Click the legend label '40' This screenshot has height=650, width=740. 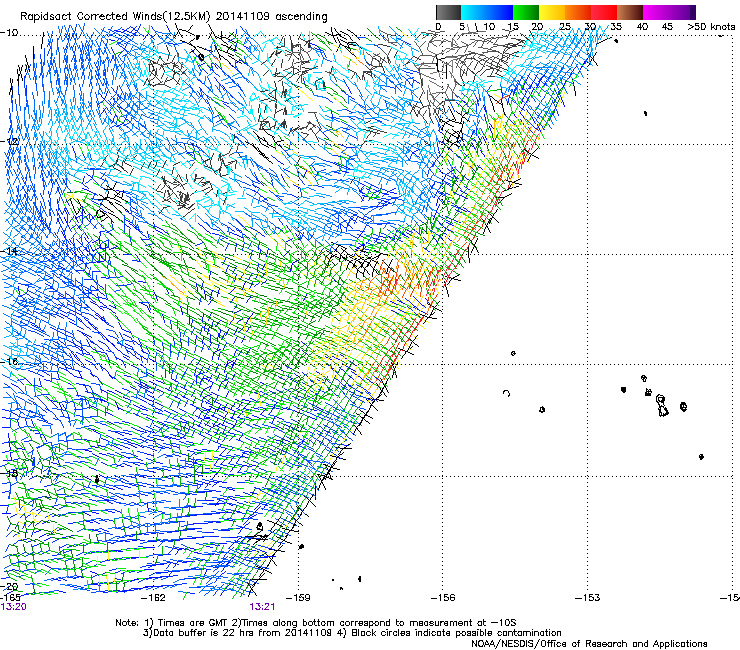(x=642, y=27)
